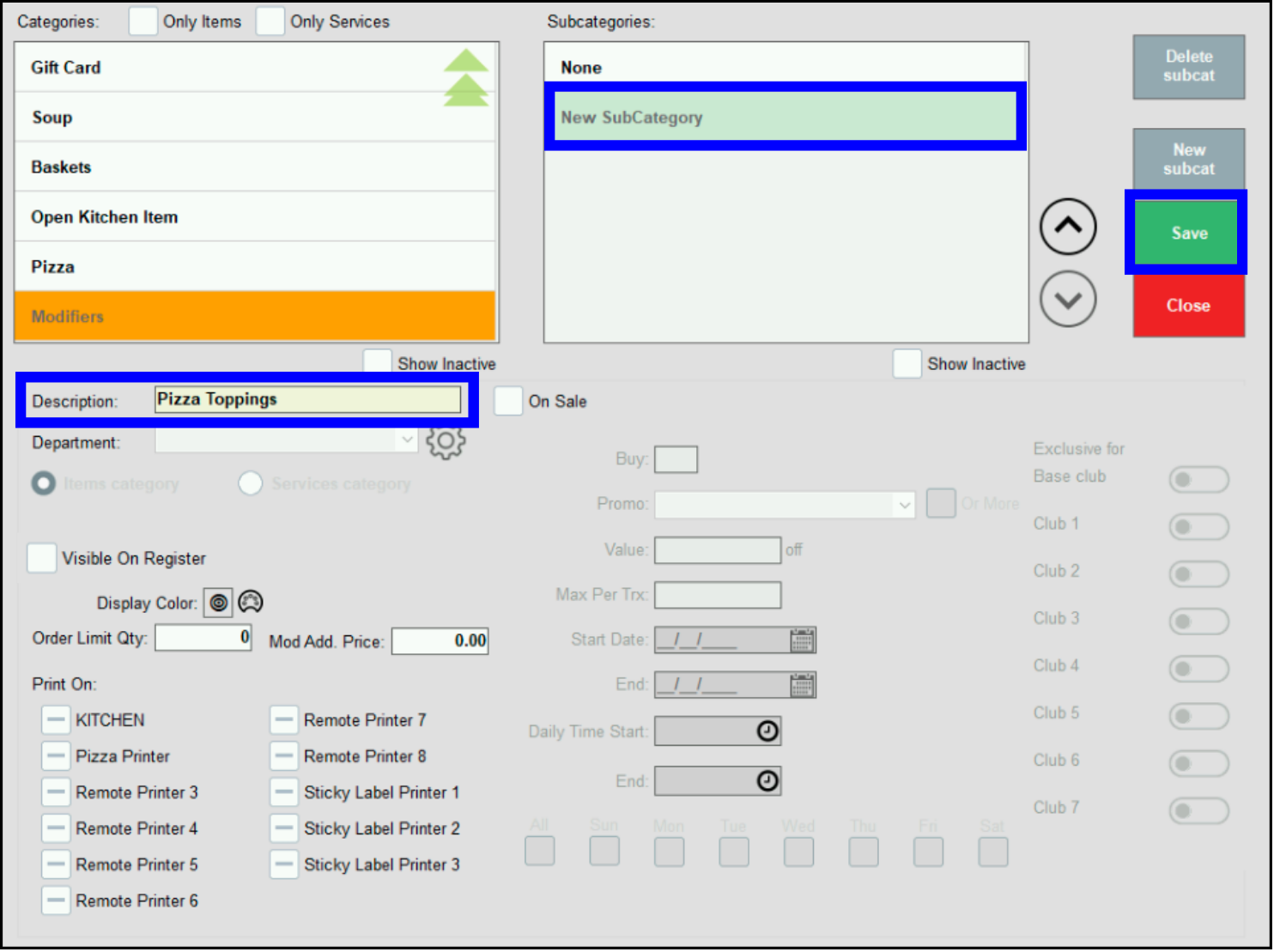The width and height of the screenshot is (1274, 952).
Task: Toggle the Remote Printer 7 checkbox
Action: click(284, 720)
